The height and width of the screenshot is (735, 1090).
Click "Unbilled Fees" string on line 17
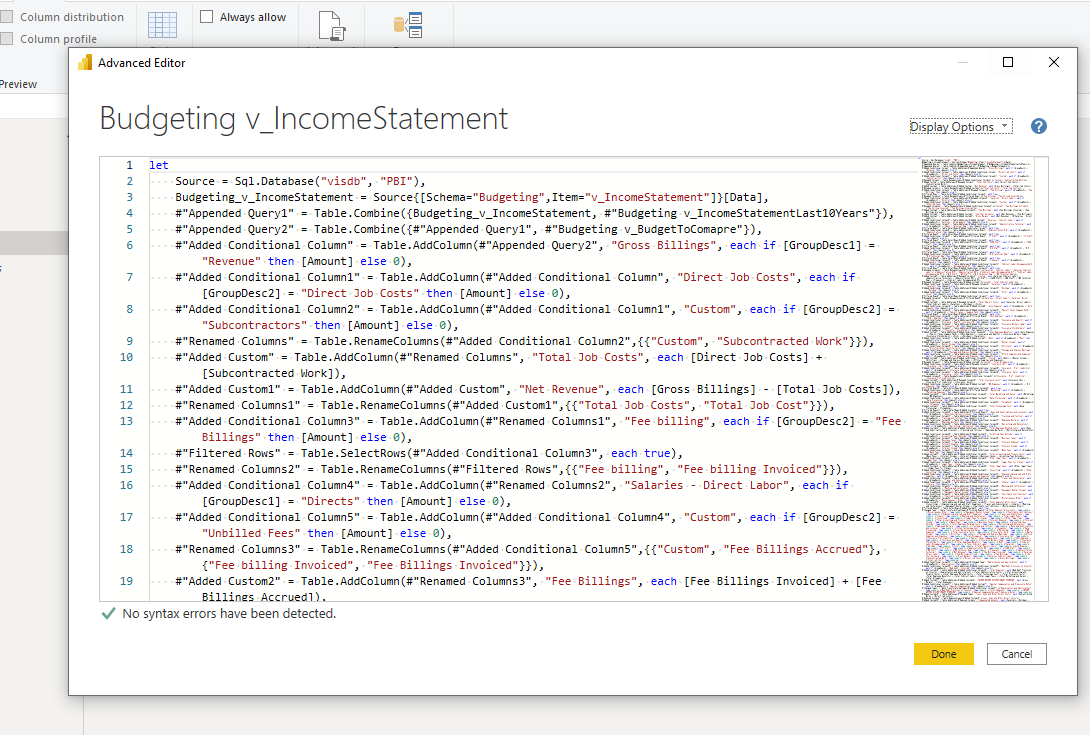[251, 533]
